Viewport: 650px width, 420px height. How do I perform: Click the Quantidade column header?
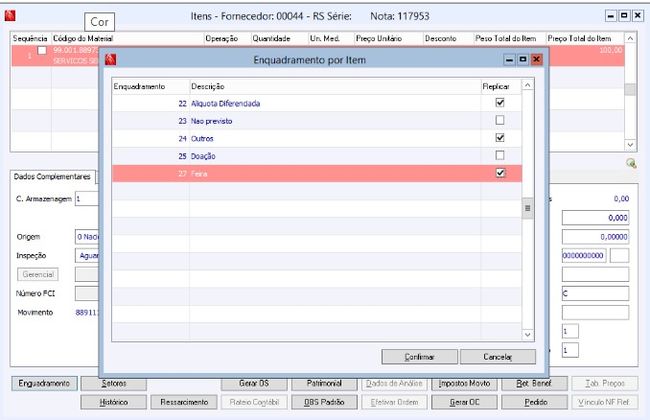279,39
